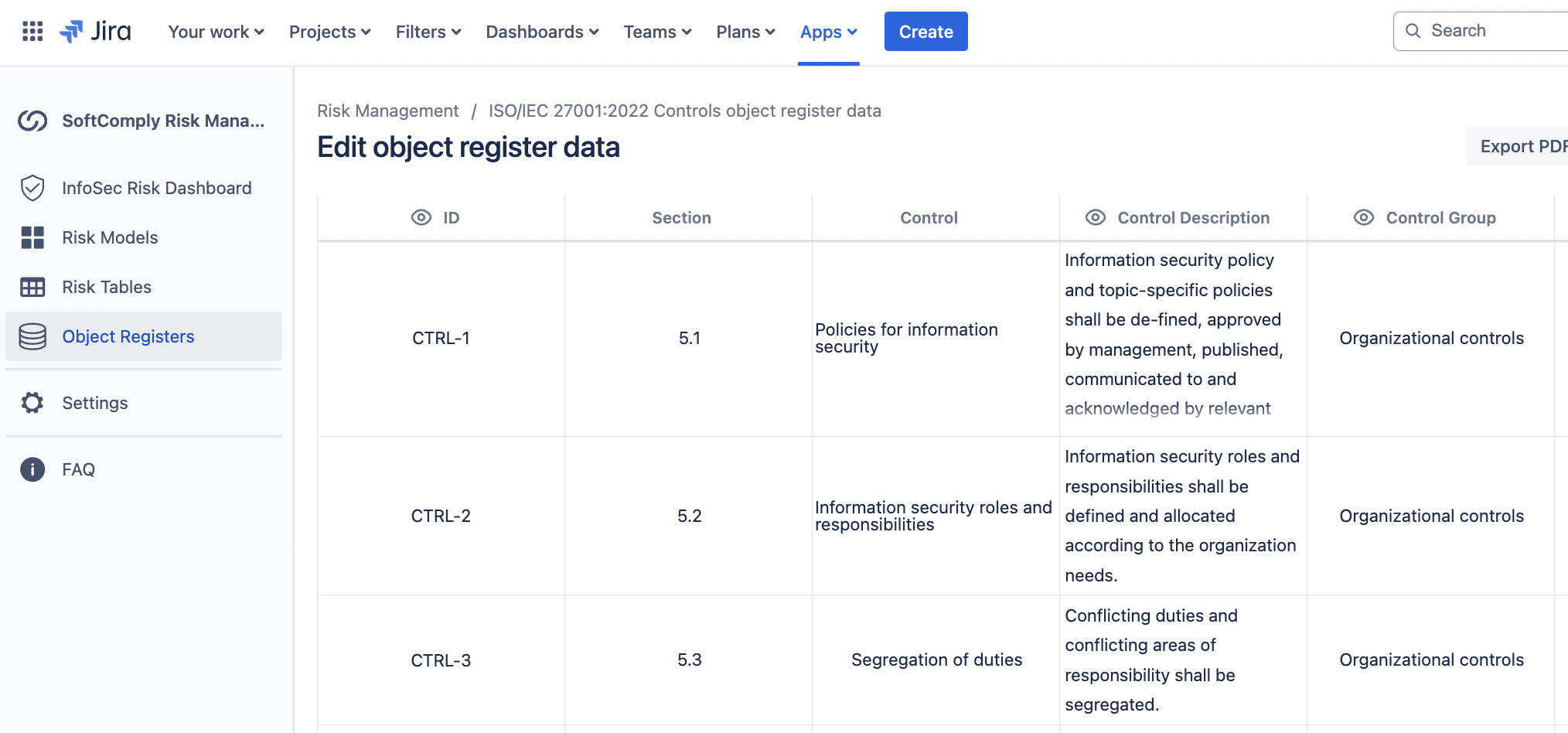The width and height of the screenshot is (1568, 733).
Task: Select the Object Registers database icon
Action: click(32, 336)
